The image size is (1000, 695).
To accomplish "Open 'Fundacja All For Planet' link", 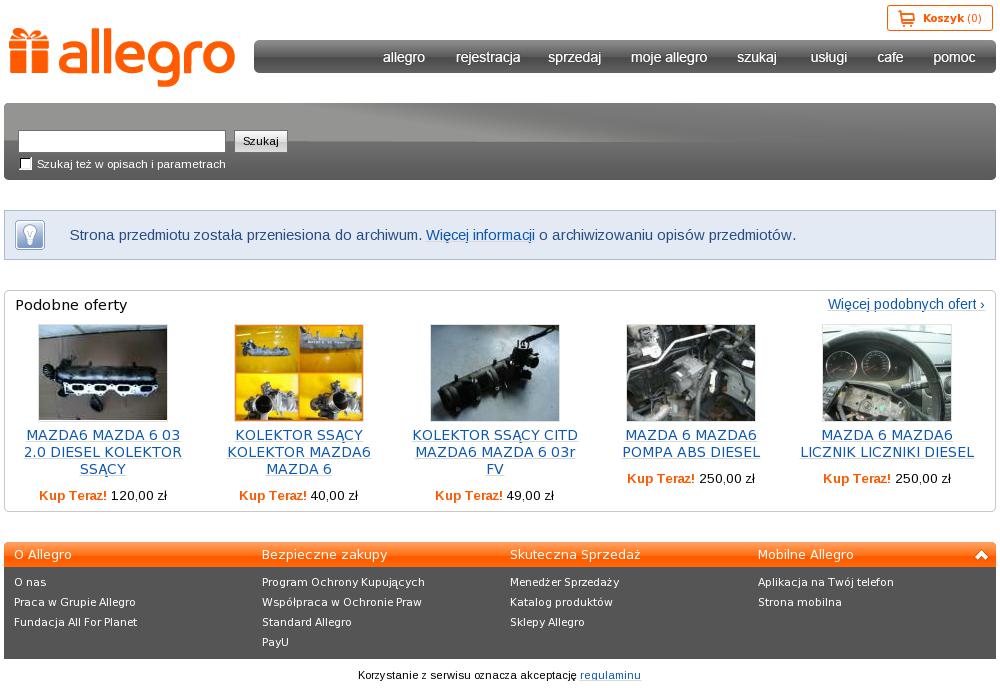I will [75, 622].
